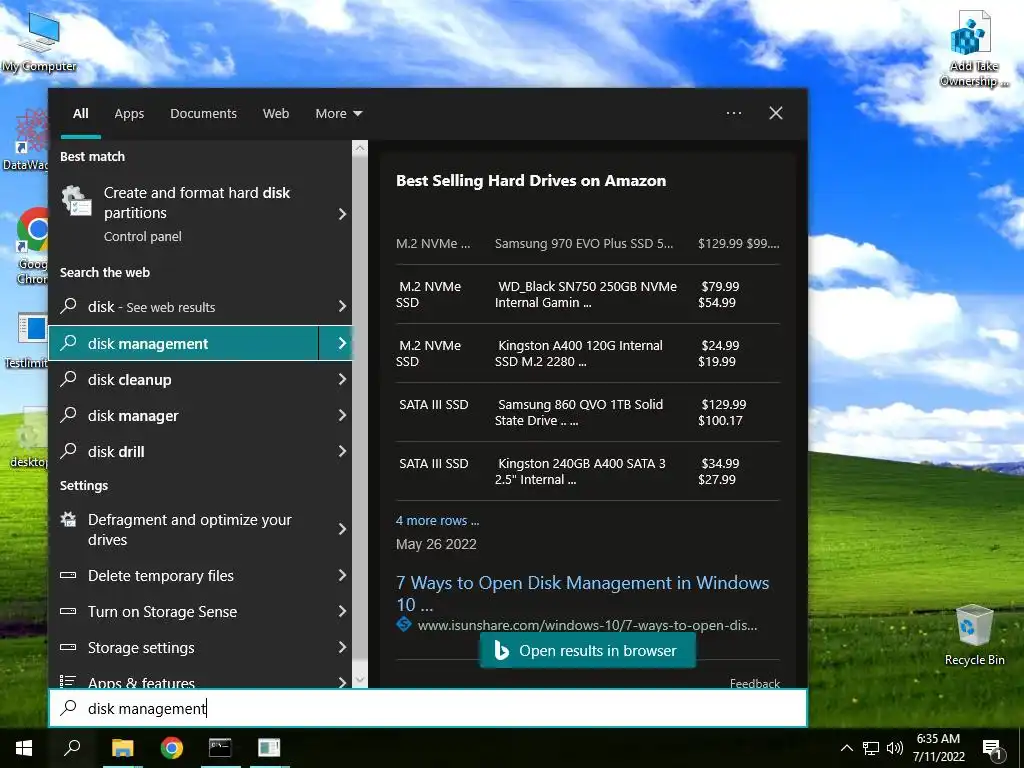Expand arrow for Turn on Storage Sense
The height and width of the screenshot is (768, 1024).
[x=342, y=611]
